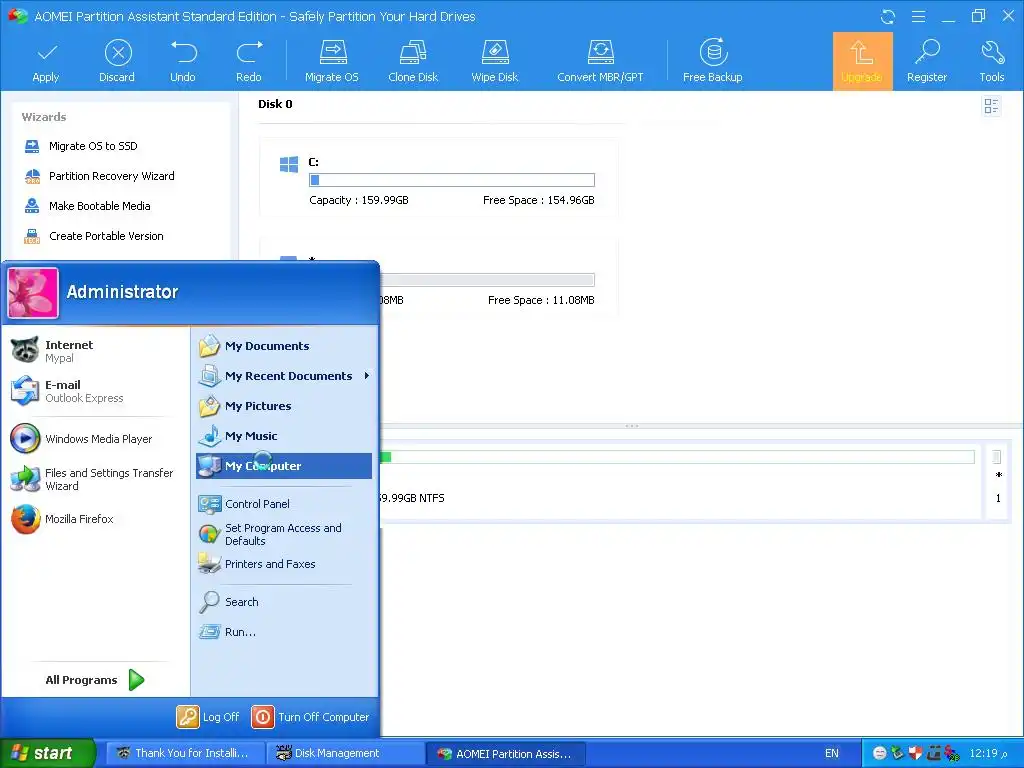Select the green disk map partition bar
The image size is (1024, 768).
pyautogui.click(x=677, y=456)
